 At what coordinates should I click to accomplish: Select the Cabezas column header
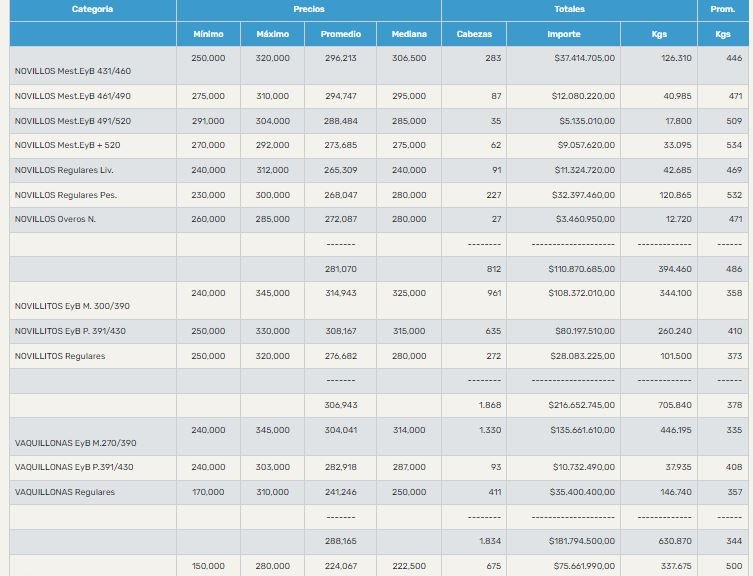pyautogui.click(x=473, y=34)
